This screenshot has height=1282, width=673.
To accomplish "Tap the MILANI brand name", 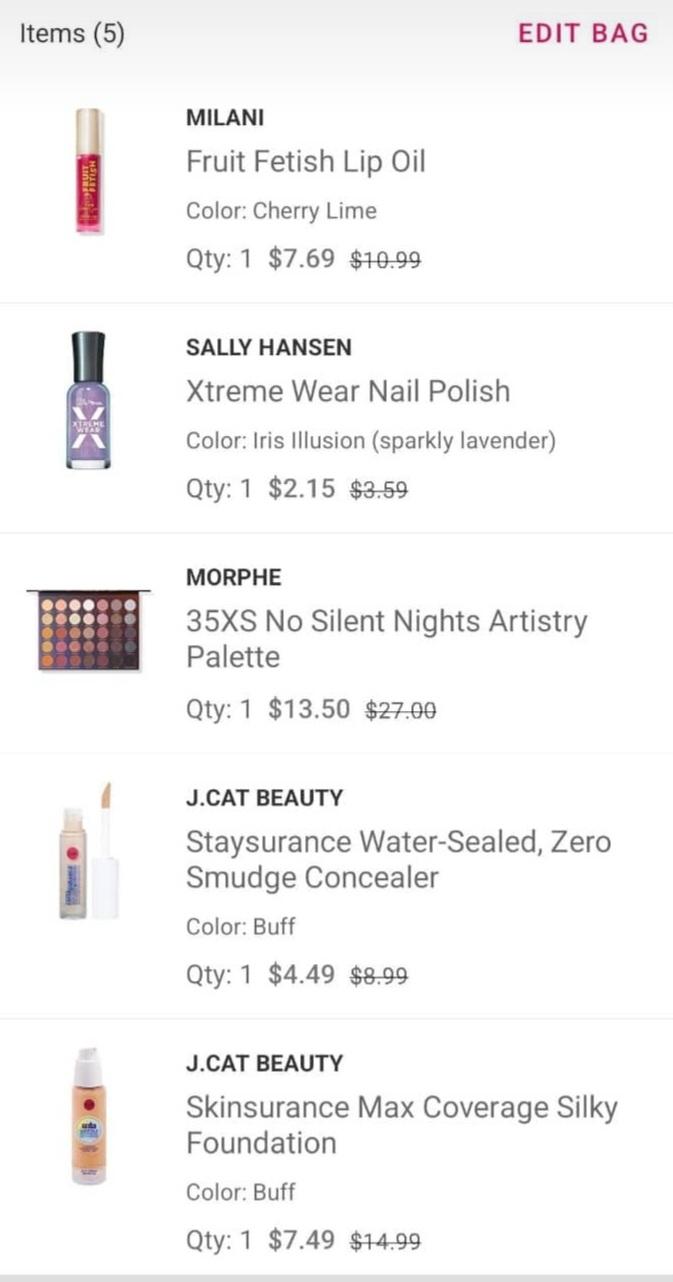I will 225,118.
